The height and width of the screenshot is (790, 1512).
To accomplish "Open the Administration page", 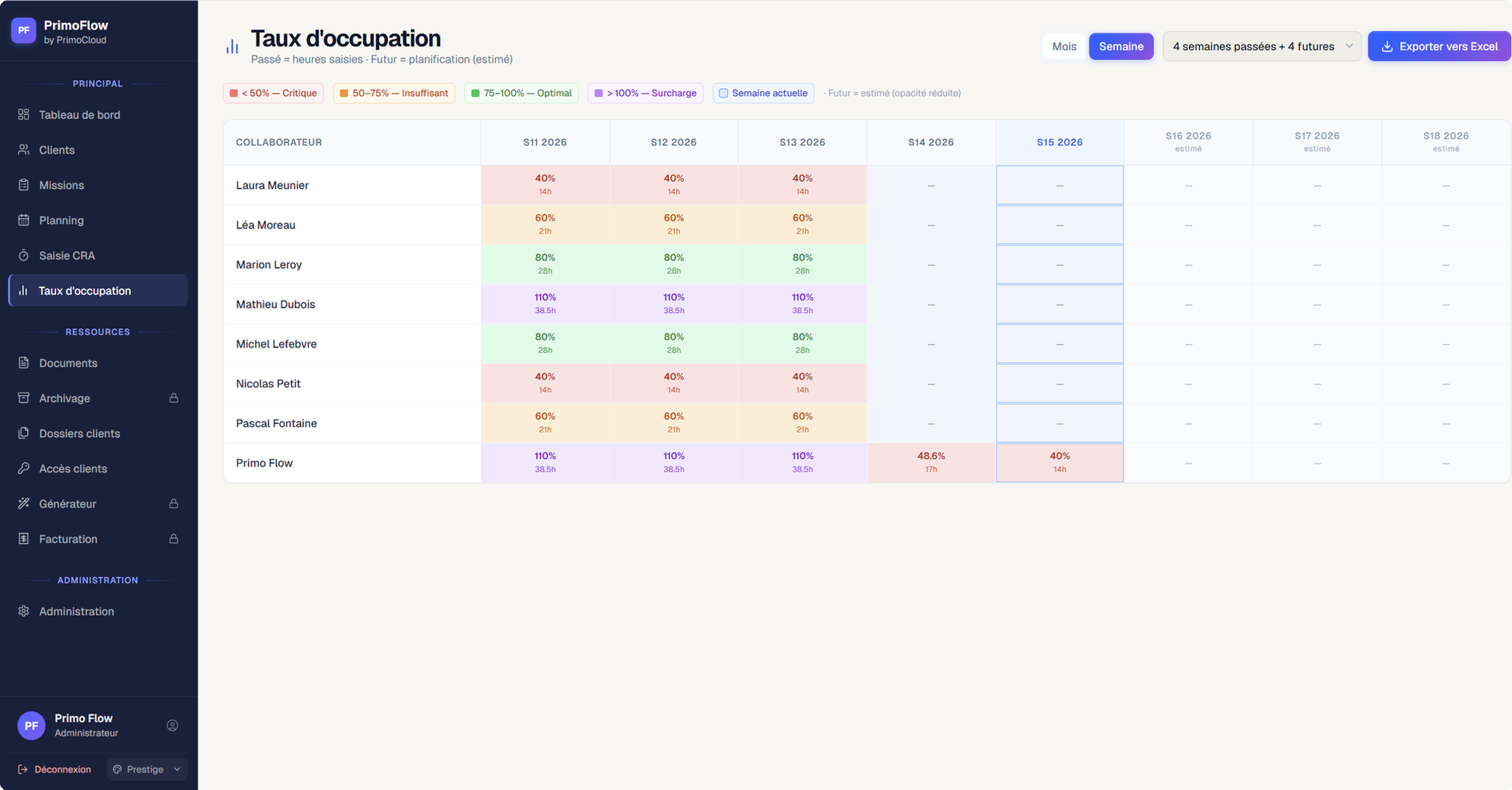I will 98,611.
